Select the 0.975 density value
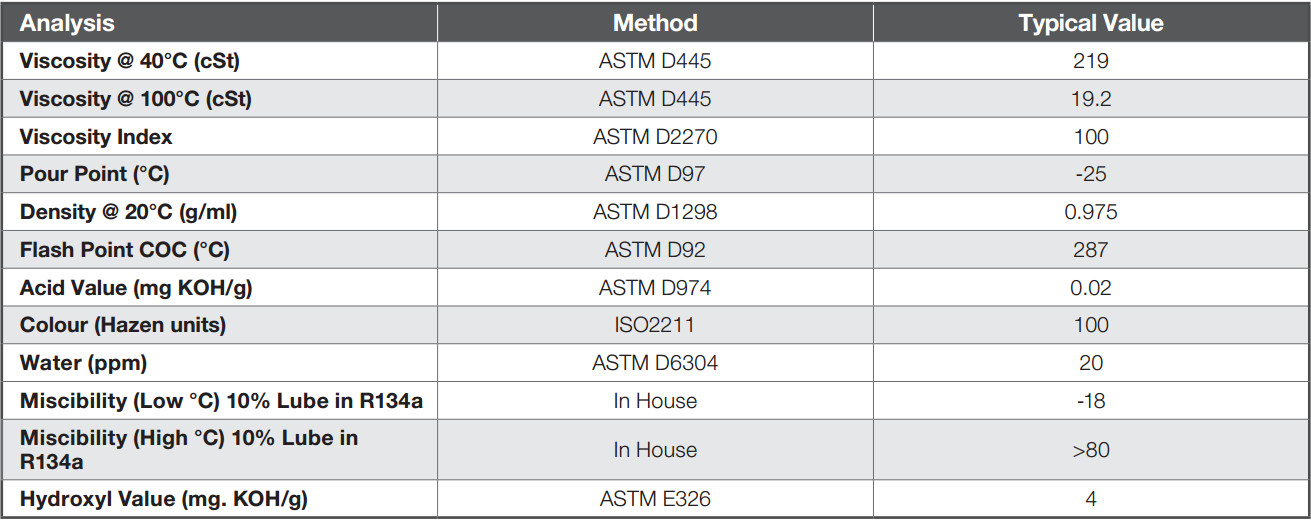The width and height of the screenshot is (1311, 522). (1090, 212)
